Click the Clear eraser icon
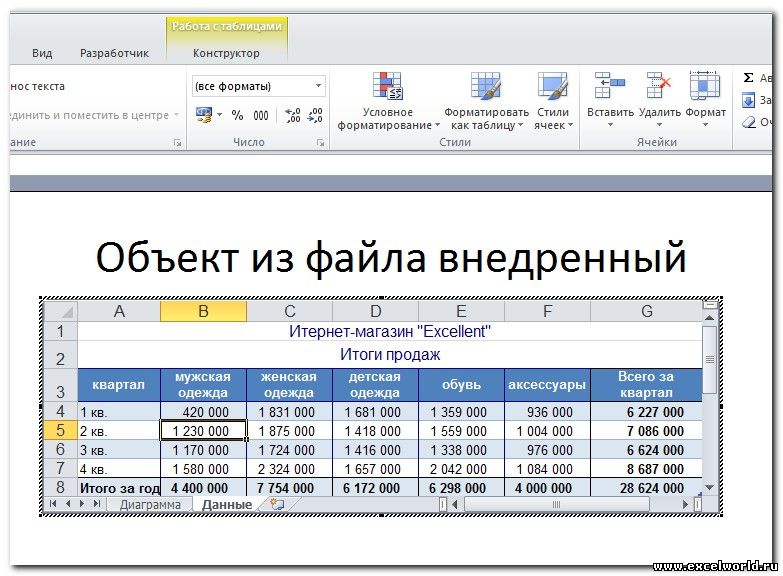 [x=749, y=122]
